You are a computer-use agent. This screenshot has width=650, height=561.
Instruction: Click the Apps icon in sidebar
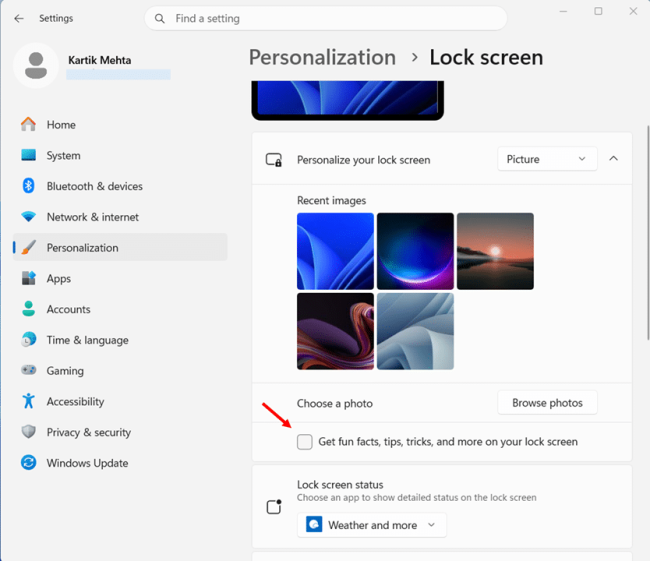point(28,278)
